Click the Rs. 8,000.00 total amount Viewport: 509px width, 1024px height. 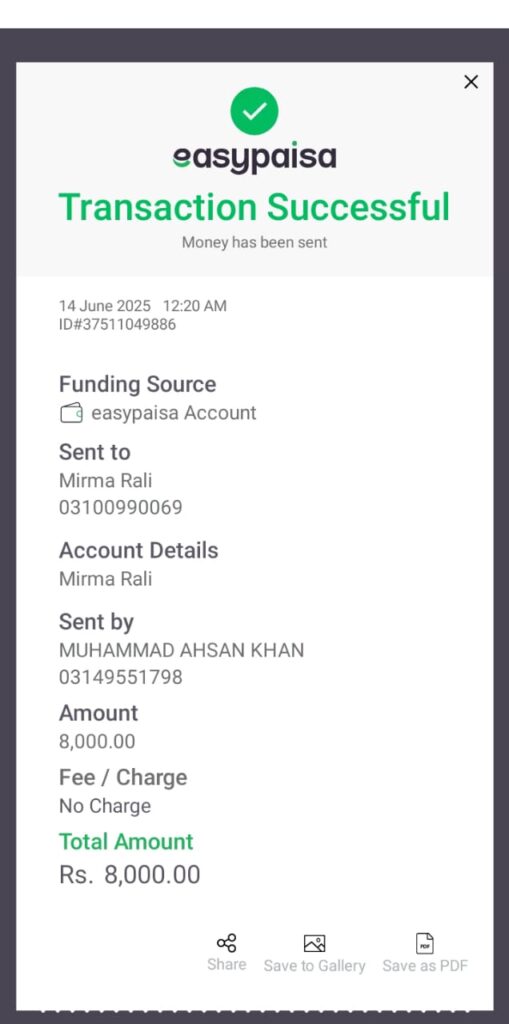click(x=129, y=875)
